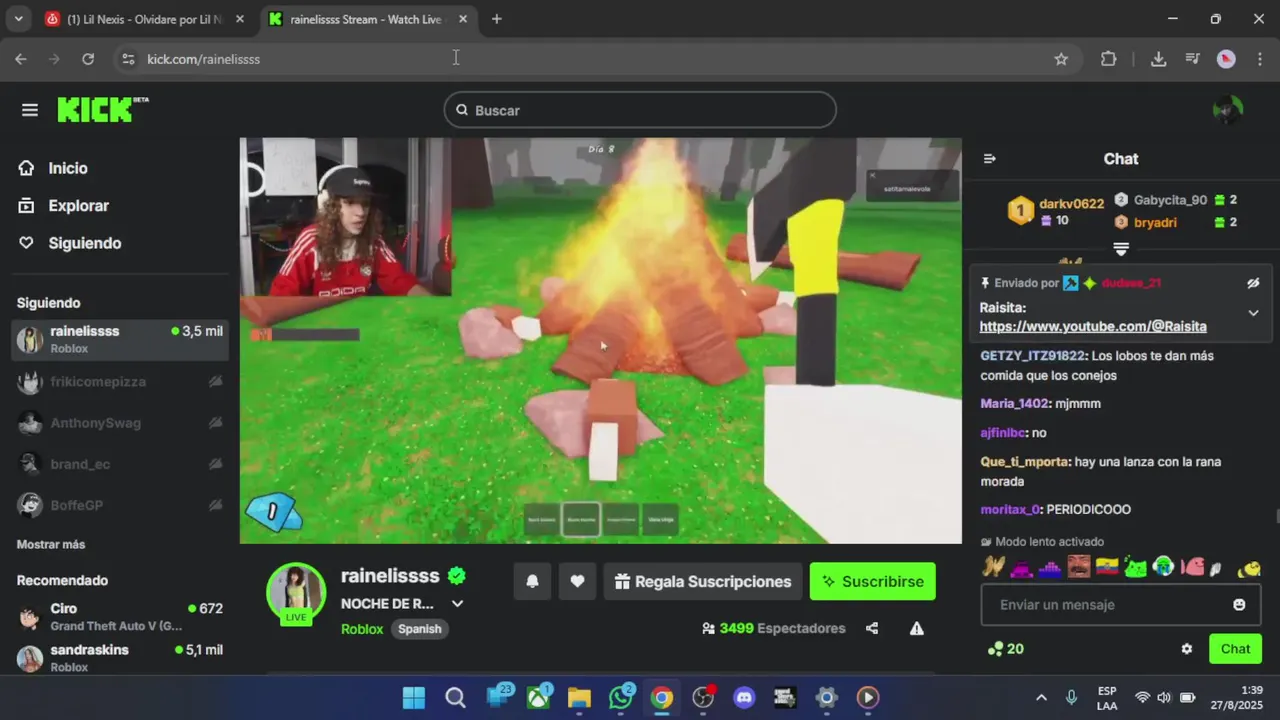
Task: Open the user avatar menu in the Kick header
Action: tap(1227, 110)
